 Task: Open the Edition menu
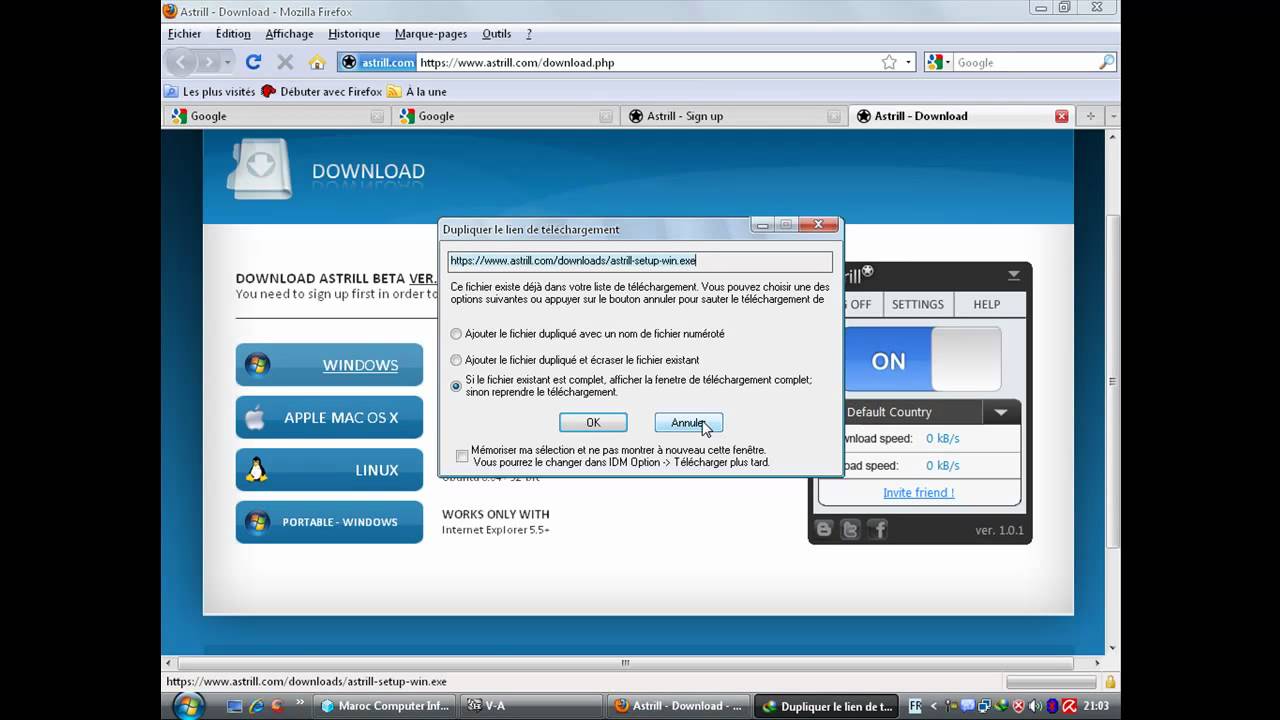coord(233,34)
